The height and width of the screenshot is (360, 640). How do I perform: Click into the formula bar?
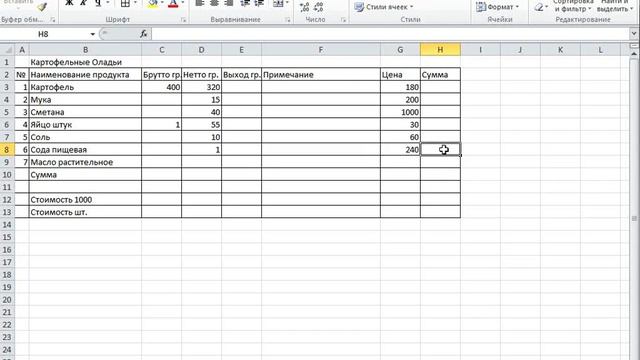[390, 34]
